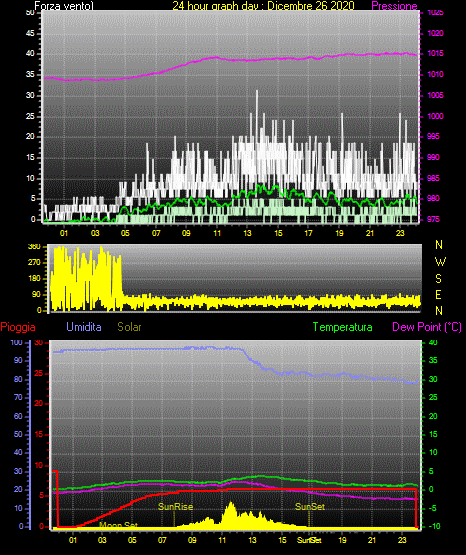Select the '24 hour graph day : Dicembre 26 2020' title
The width and height of the screenshot is (466, 555).
[x=263, y=6]
